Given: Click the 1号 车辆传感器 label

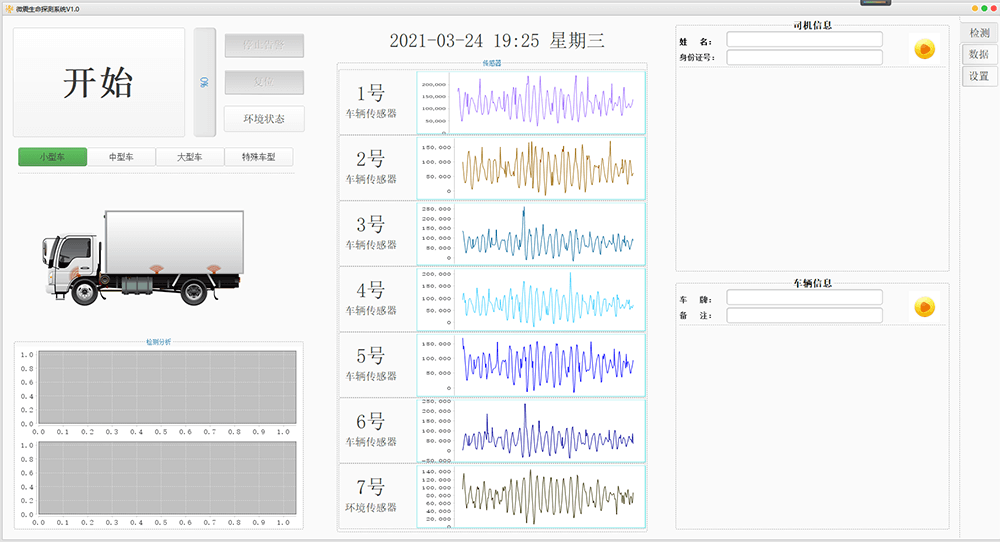Looking at the screenshot, I should pyautogui.click(x=371, y=102).
